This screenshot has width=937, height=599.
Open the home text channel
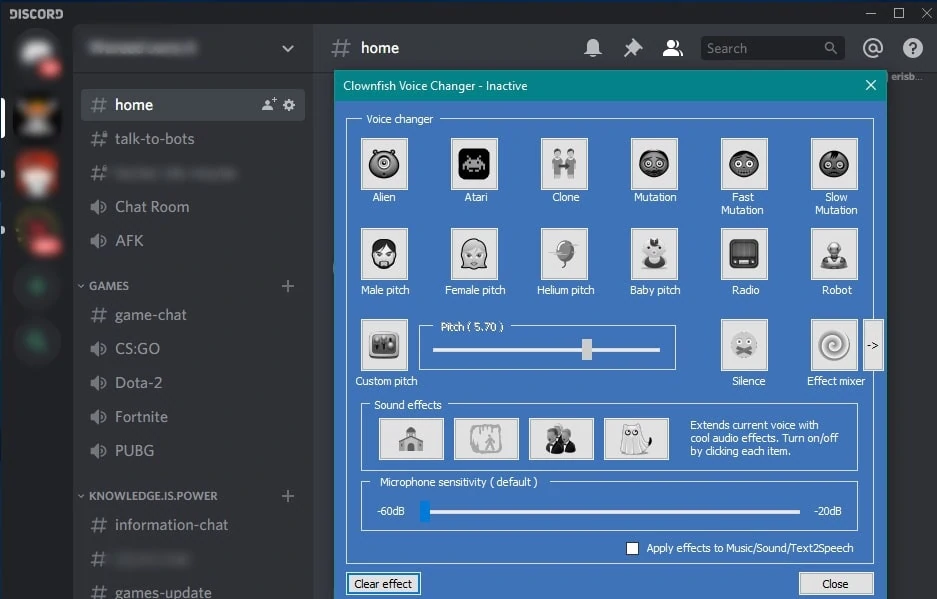(193, 105)
